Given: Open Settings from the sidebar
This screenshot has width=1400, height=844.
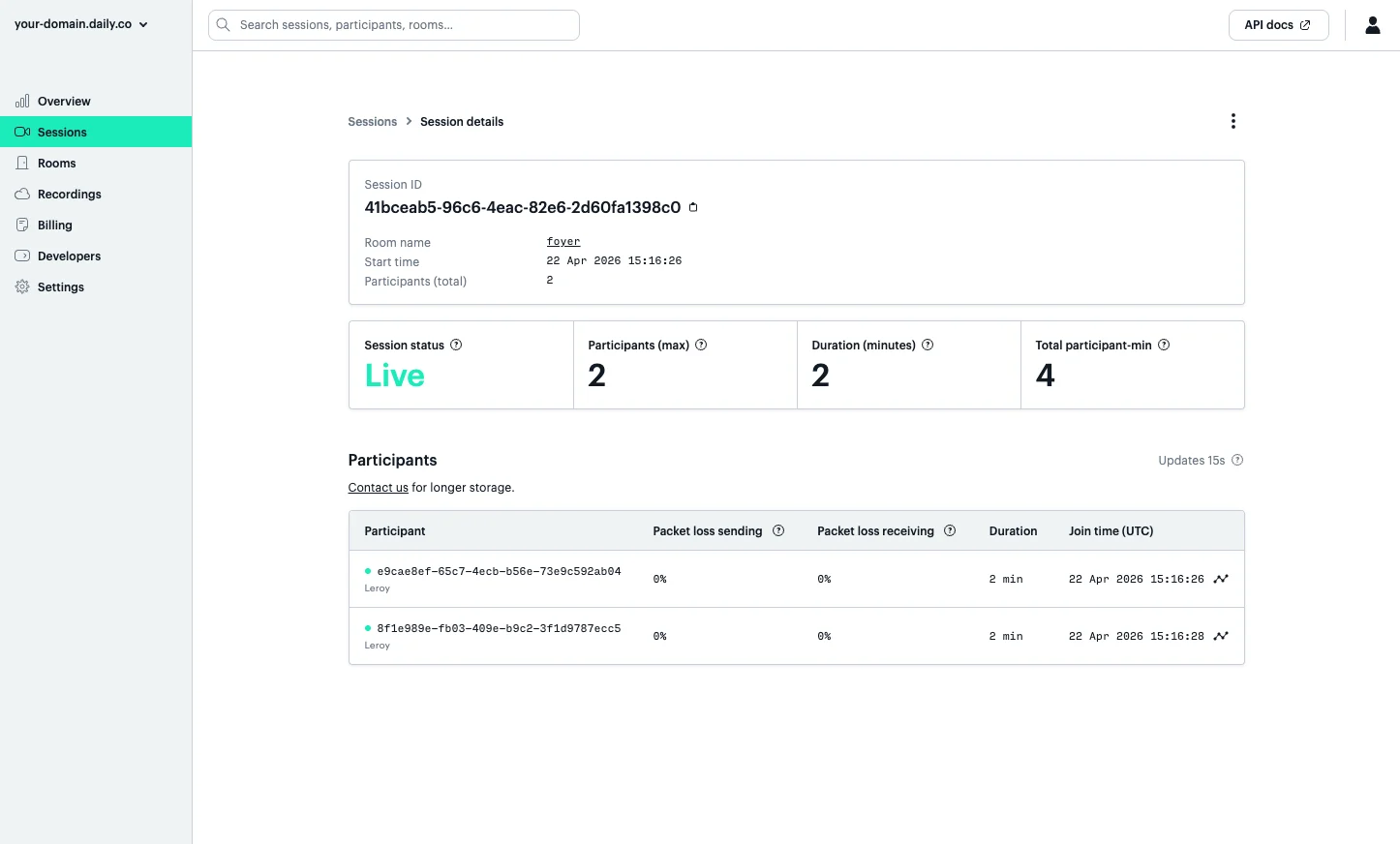Looking at the screenshot, I should click(96, 286).
